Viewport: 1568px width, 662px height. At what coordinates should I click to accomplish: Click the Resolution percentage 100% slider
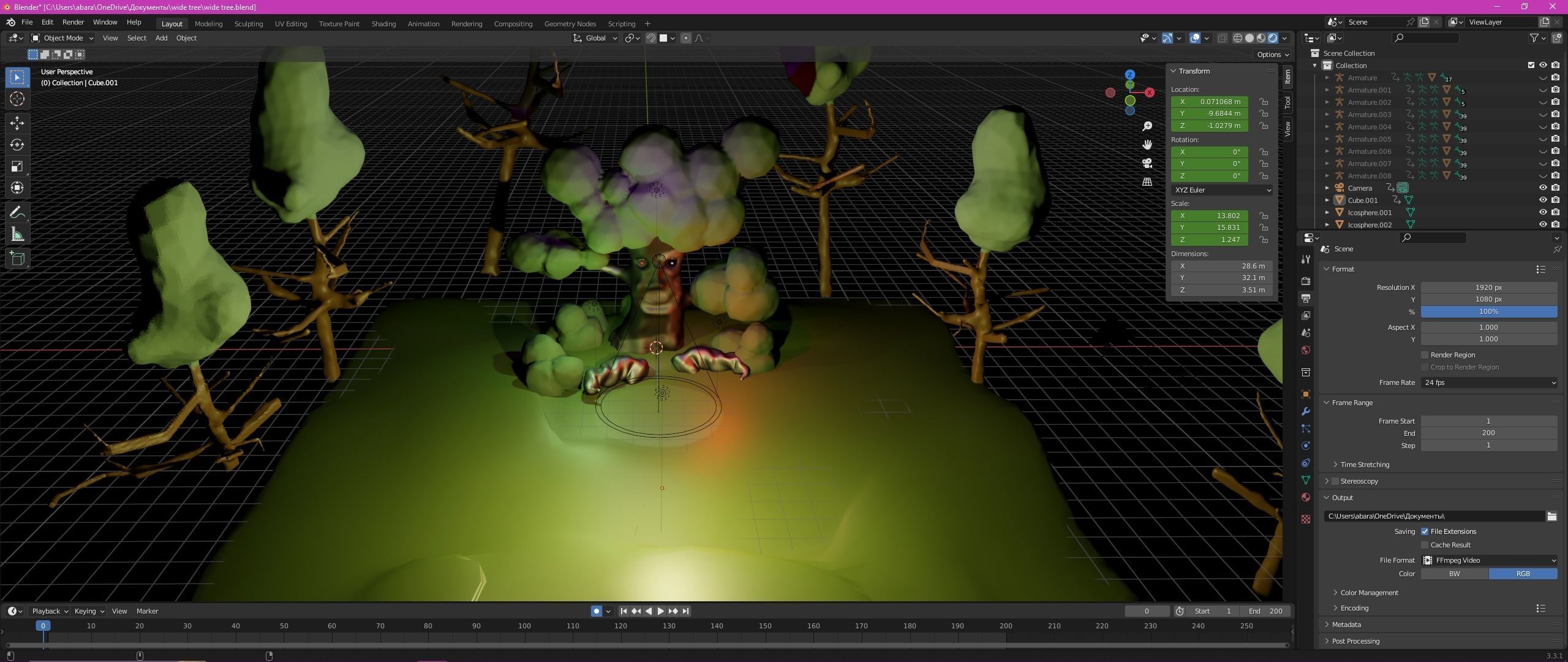[1489, 312]
